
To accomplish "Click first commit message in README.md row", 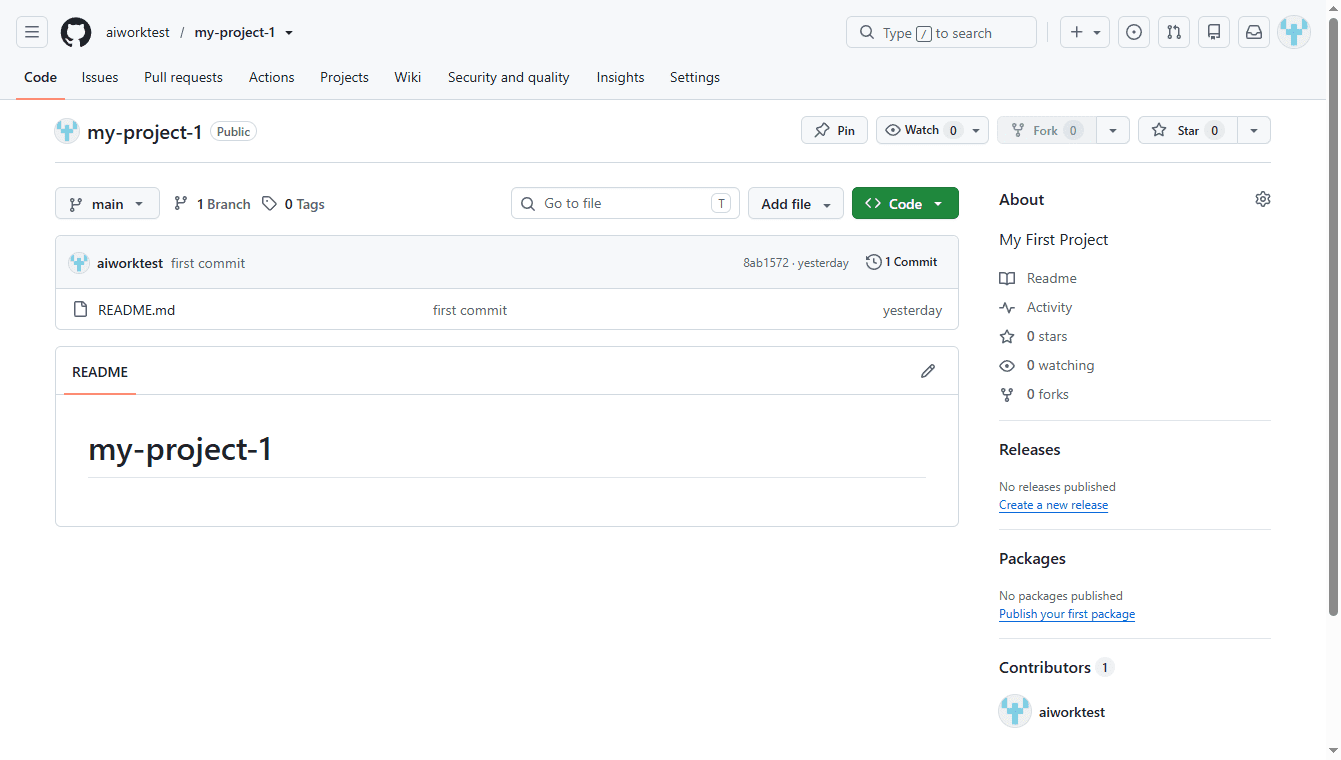I will tap(470, 310).
